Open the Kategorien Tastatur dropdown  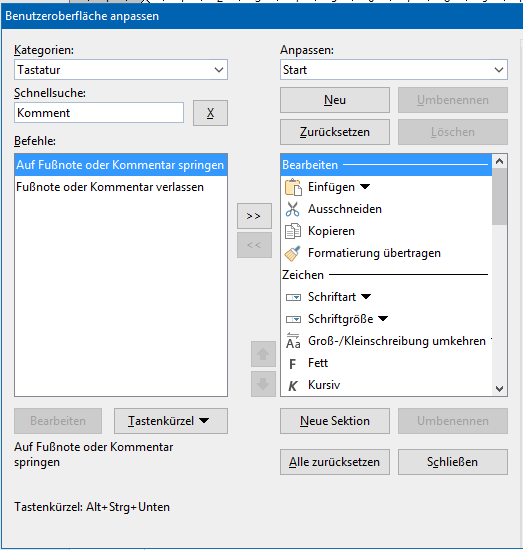(121, 69)
